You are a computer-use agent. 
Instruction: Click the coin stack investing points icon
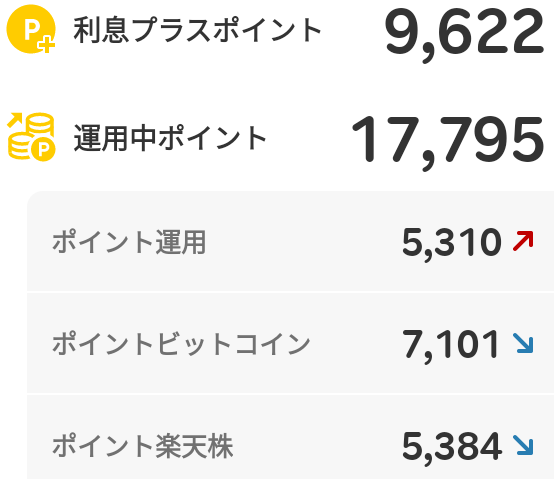[x=31, y=137]
